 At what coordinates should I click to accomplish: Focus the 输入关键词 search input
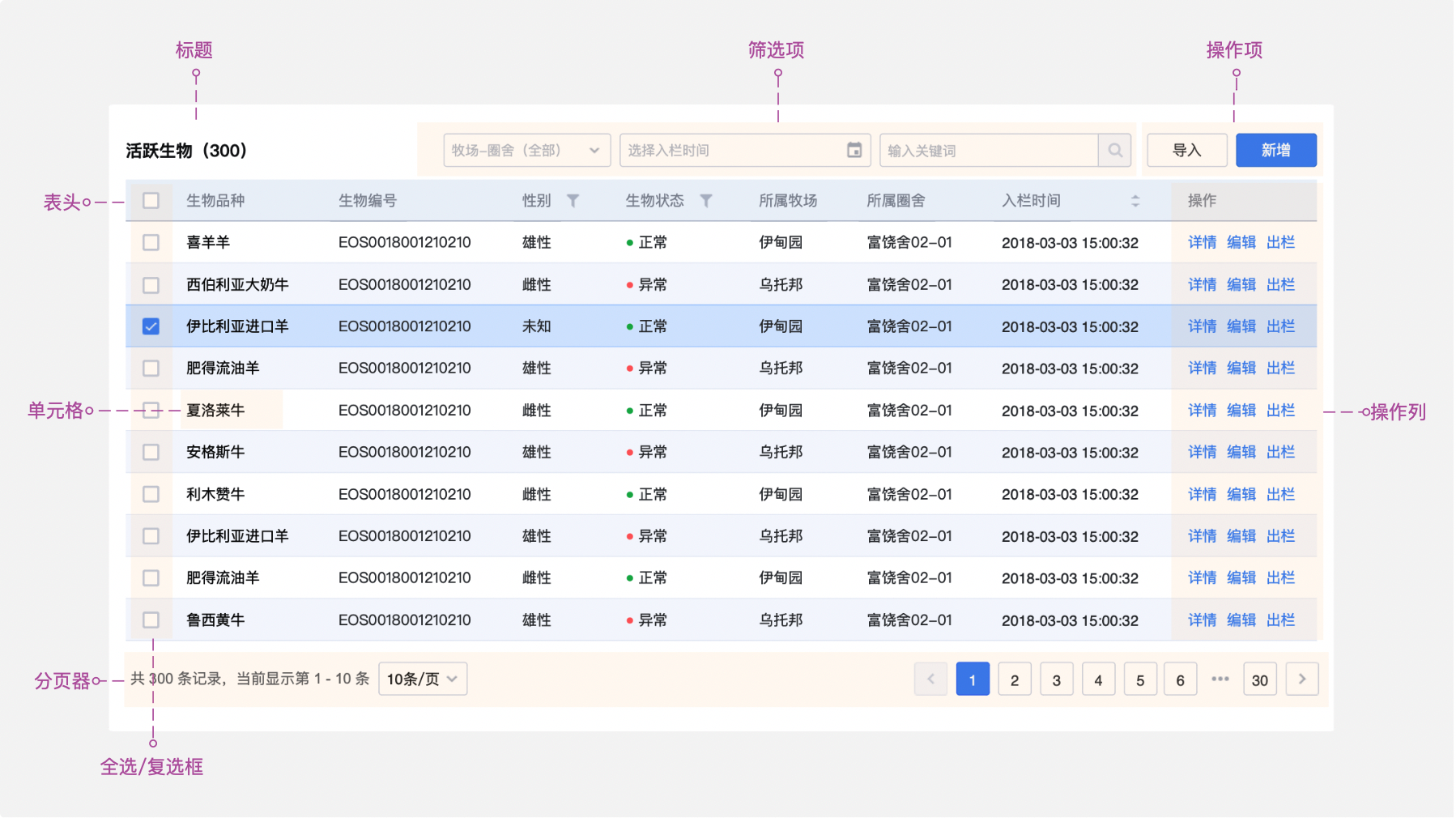click(x=988, y=151)
